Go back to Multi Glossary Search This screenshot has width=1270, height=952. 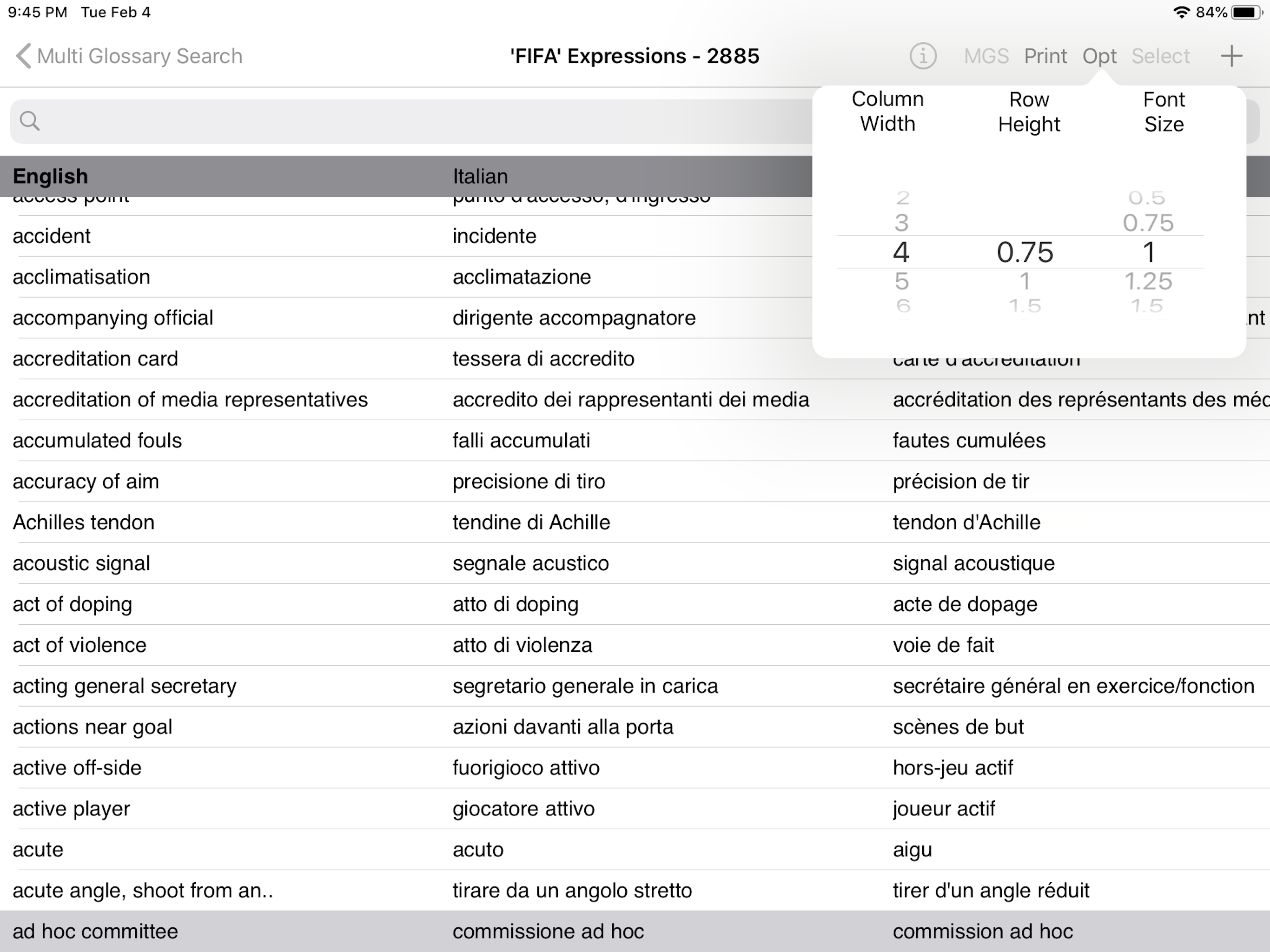[x=129, y=56]
